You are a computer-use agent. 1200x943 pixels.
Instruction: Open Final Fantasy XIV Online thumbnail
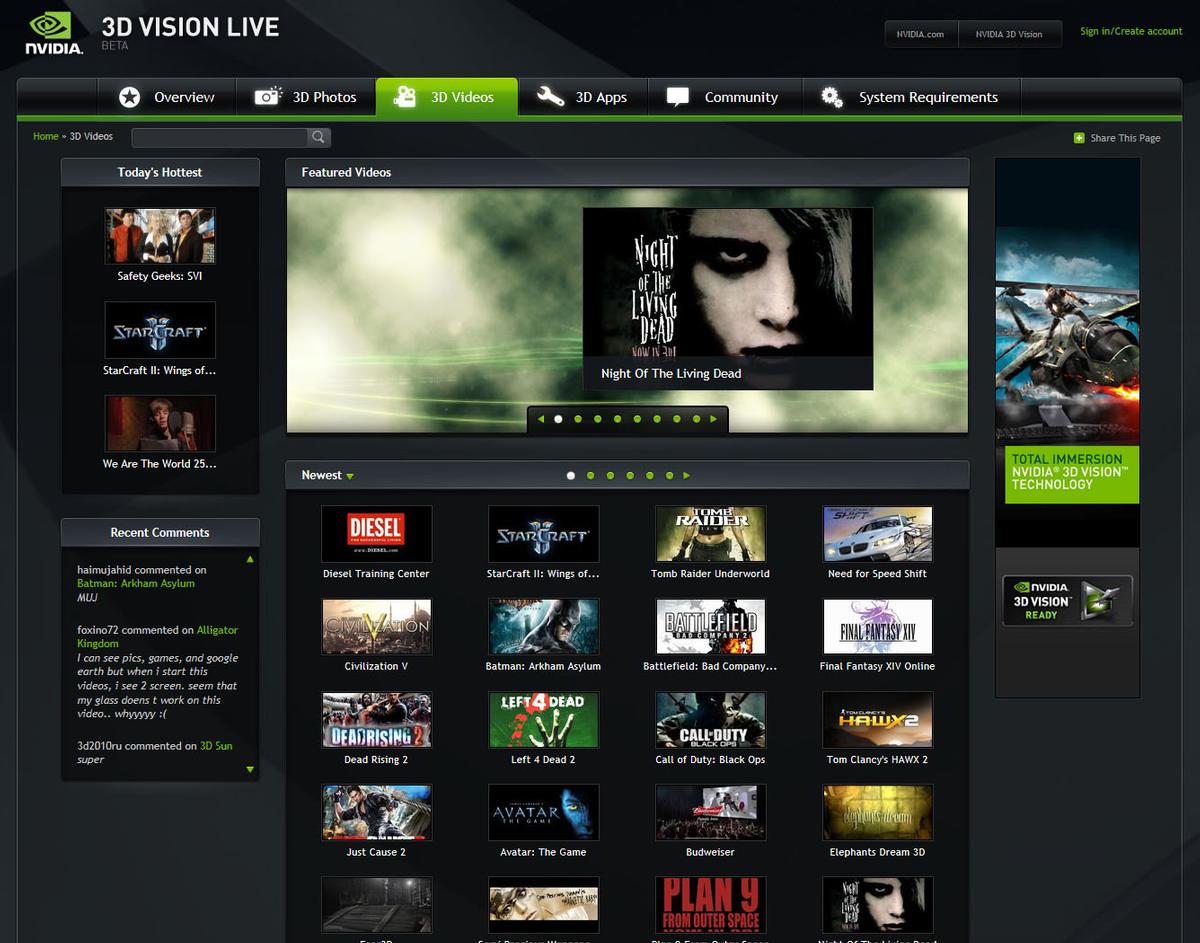878,627
